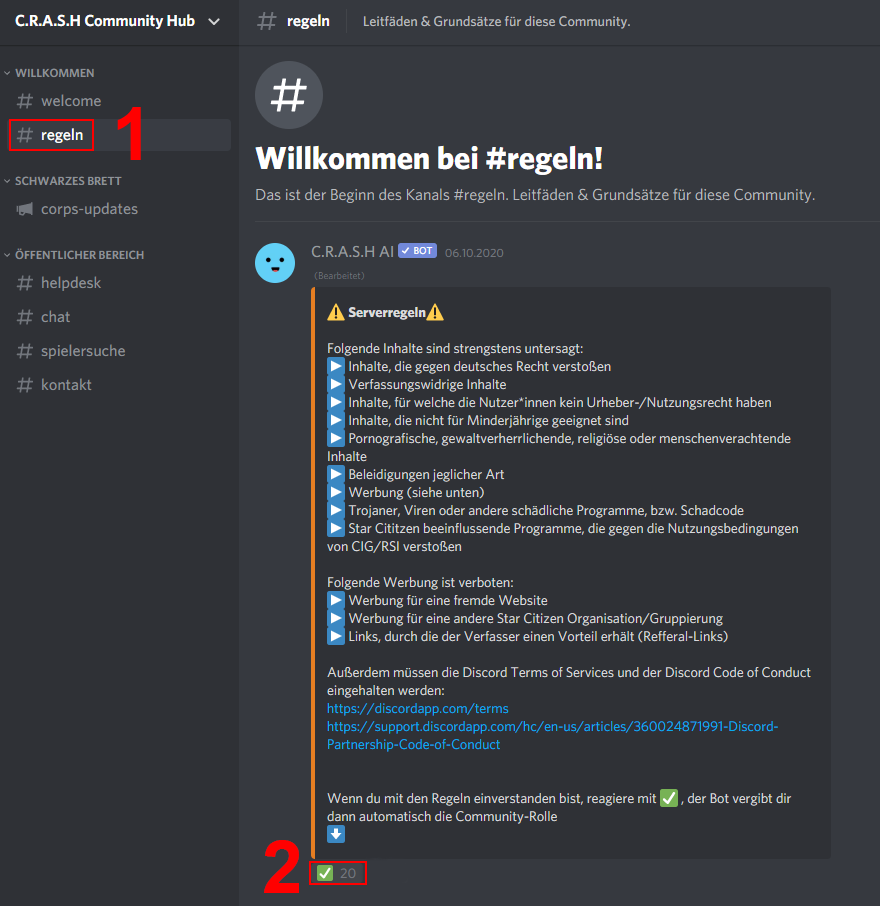Collapse the WILLKOMMEN category
This screenshot has width=880, height=906.
coord(50,73)
